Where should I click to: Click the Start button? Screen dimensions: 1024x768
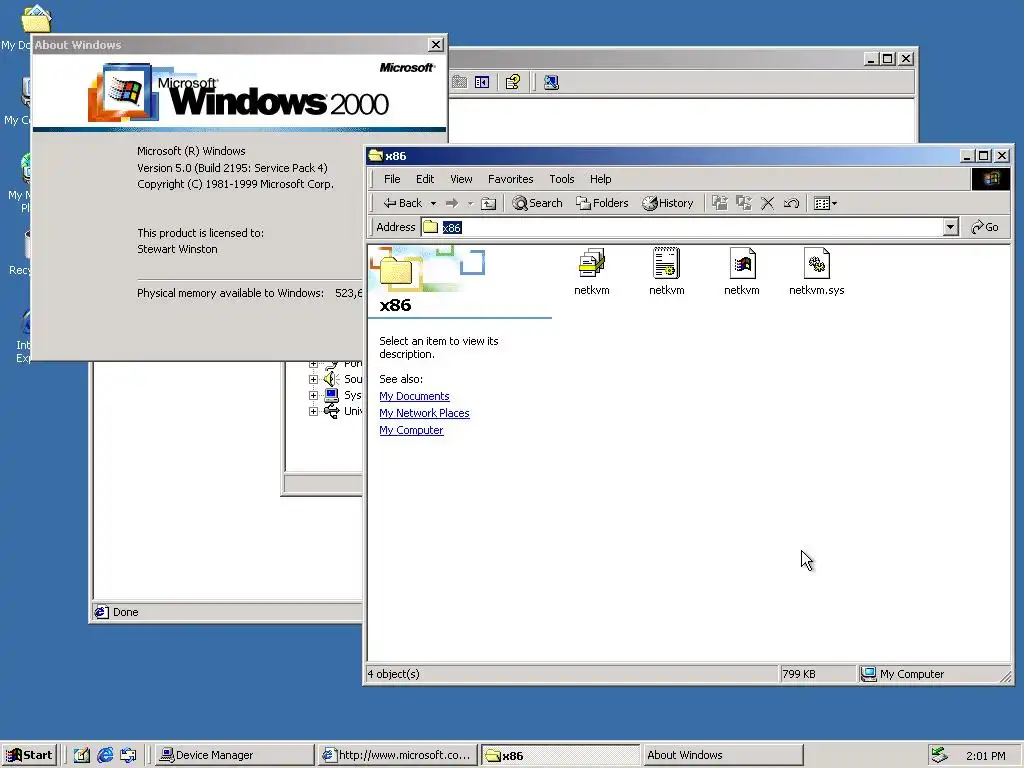[29, 755]
